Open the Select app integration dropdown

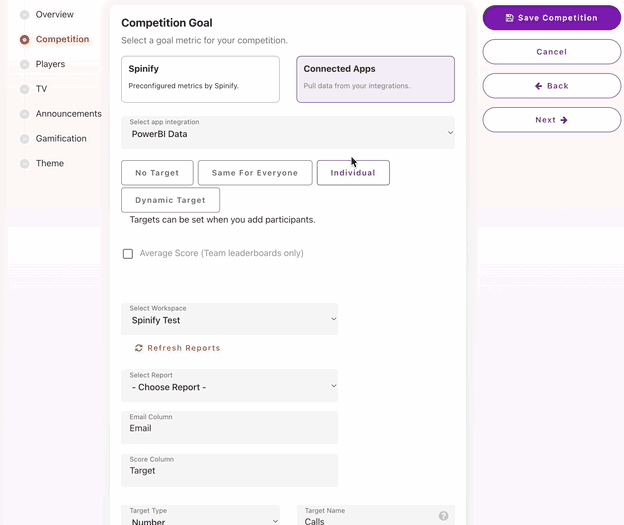click(288, 133)
